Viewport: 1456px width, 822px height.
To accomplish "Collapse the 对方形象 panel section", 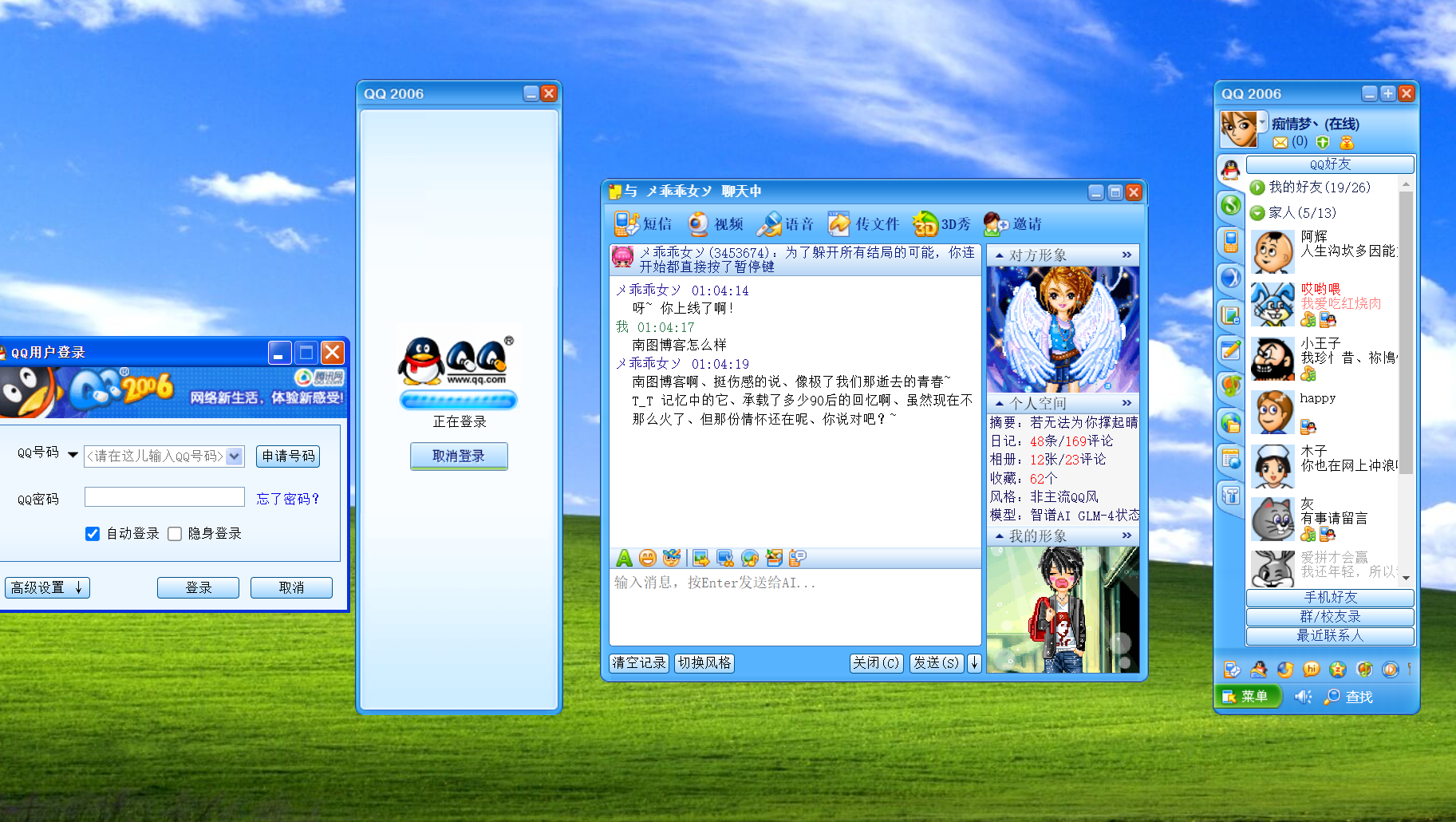I will (x=999, y=255).
